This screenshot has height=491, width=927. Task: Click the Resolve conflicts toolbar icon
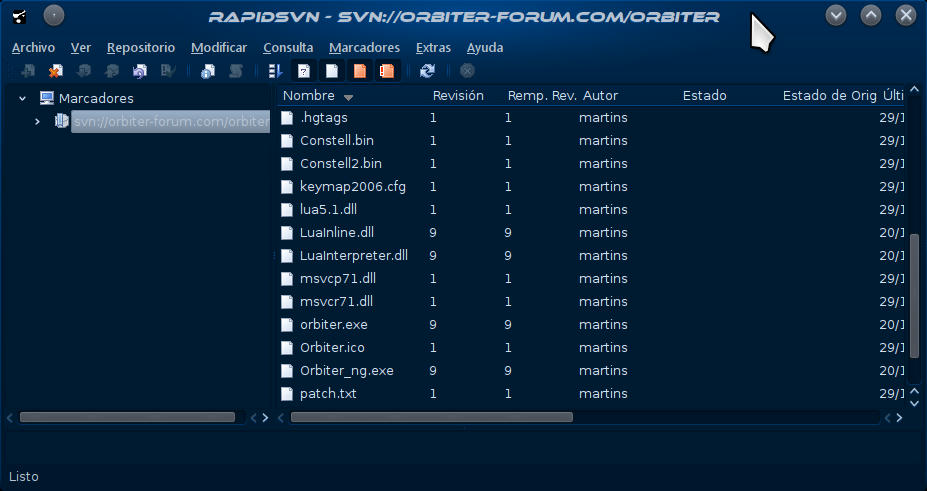coord(168,71)
